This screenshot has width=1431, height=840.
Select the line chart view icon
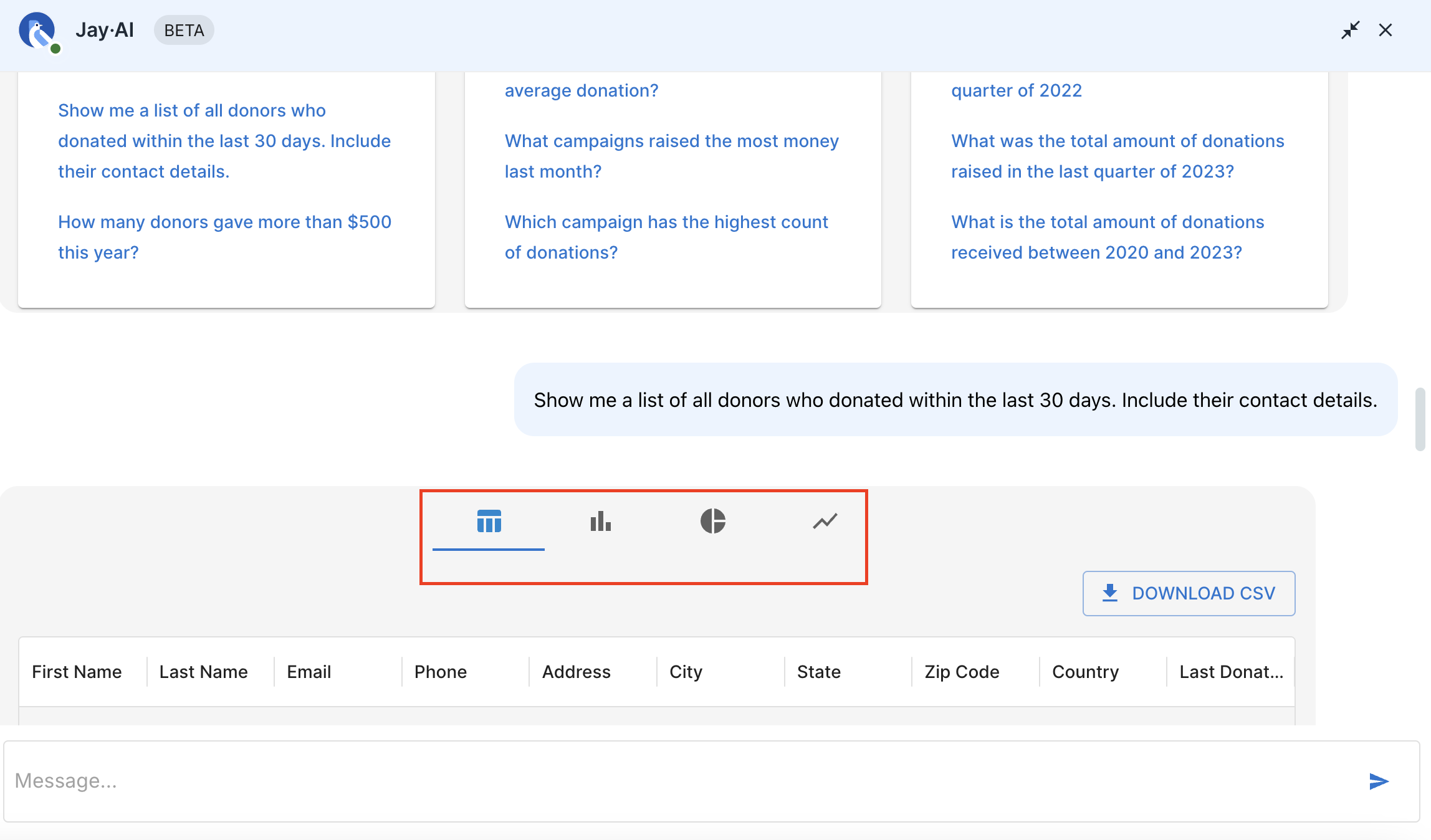pyautogui.click(x=825, y=520)
